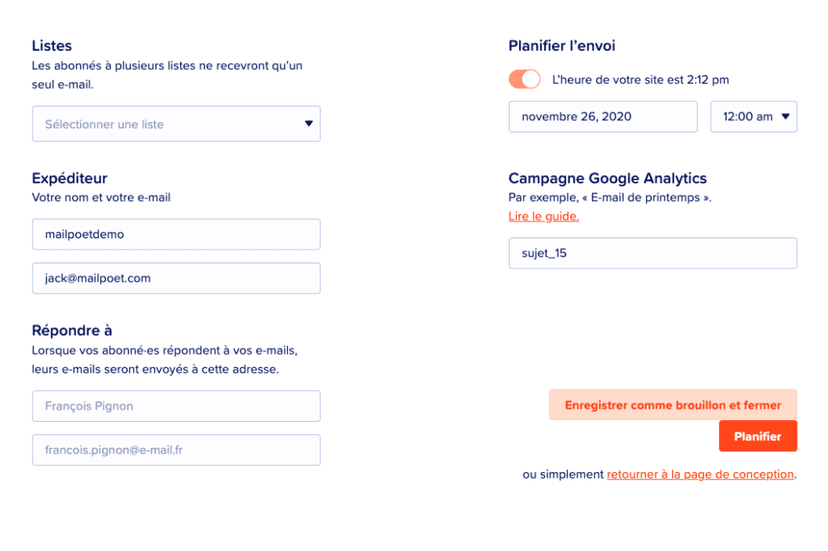Focus the reply-to email field francois.pignon@e-mail.fr

click(x=176, y=450)
